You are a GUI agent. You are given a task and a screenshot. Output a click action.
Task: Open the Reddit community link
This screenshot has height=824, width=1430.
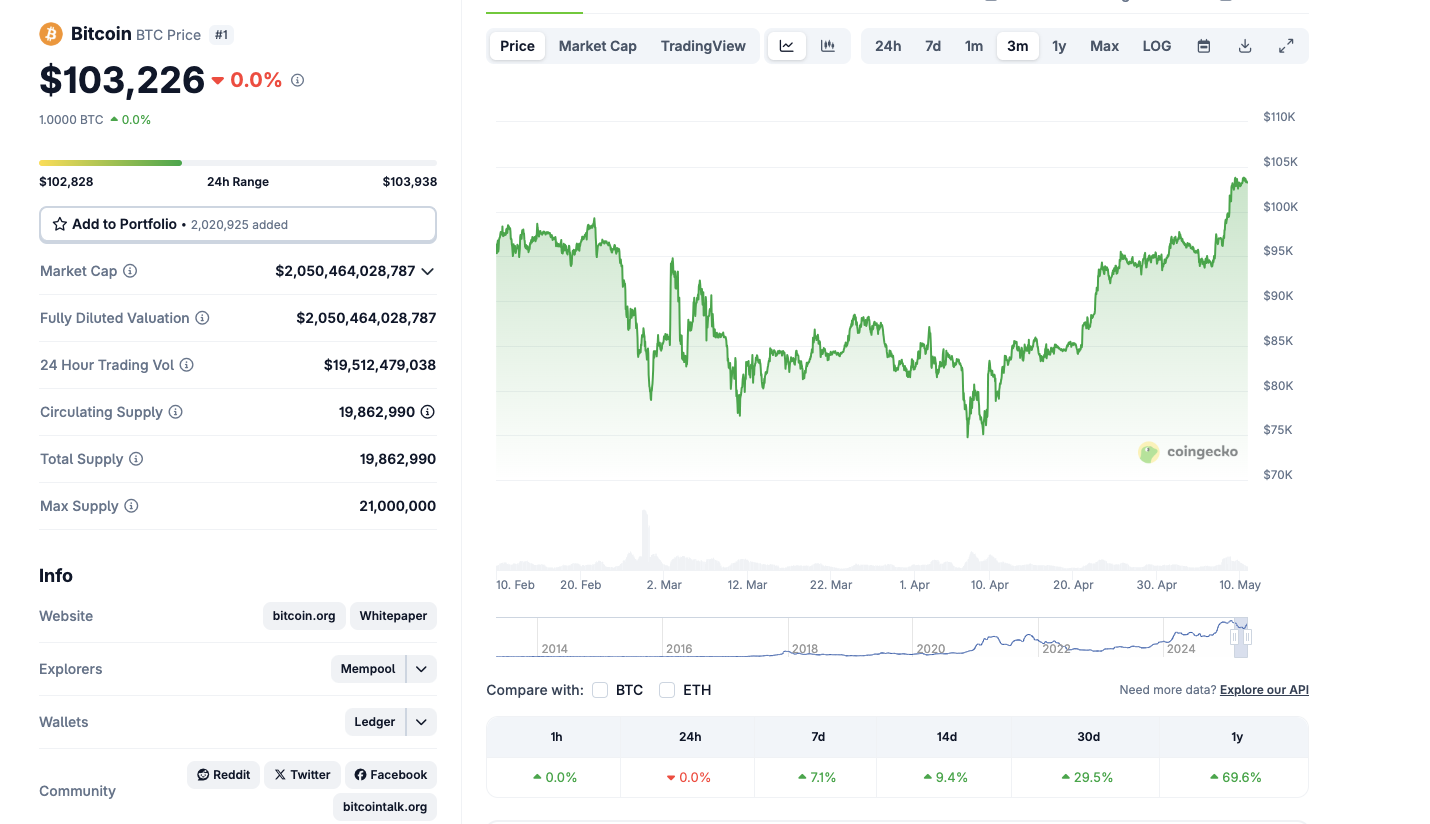(x=224, y=774)
